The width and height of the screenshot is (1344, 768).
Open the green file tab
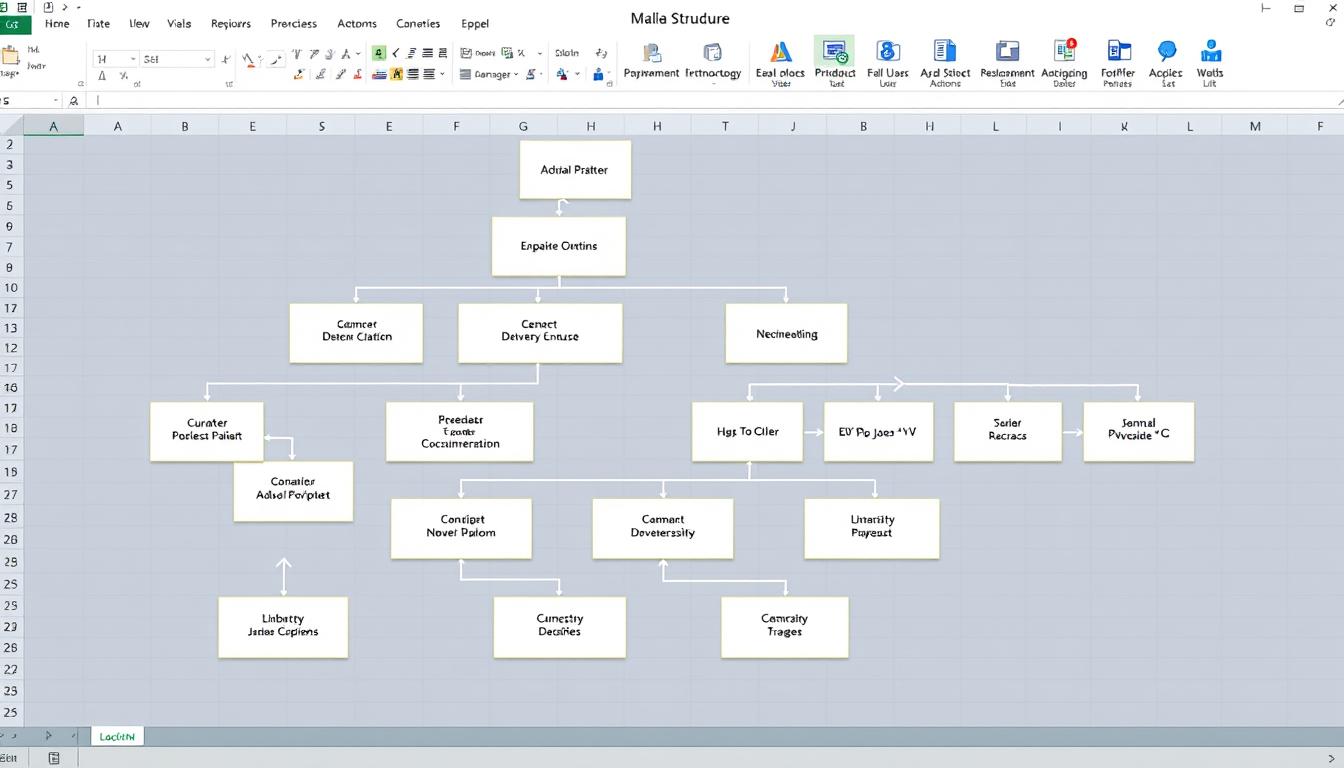coord(15,24)
